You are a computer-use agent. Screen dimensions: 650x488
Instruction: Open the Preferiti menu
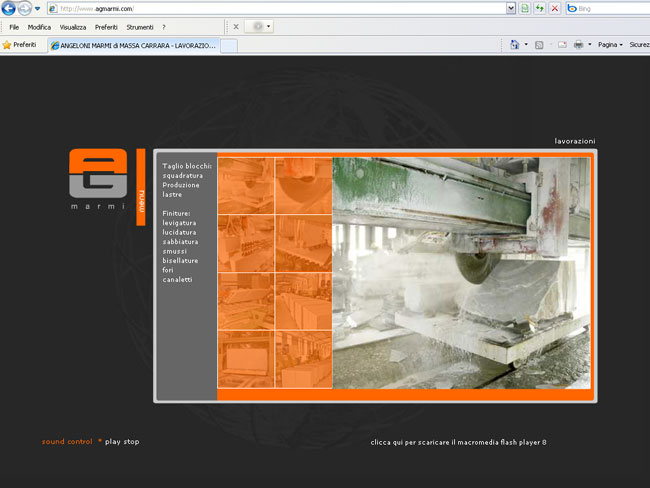pos(106,27)
